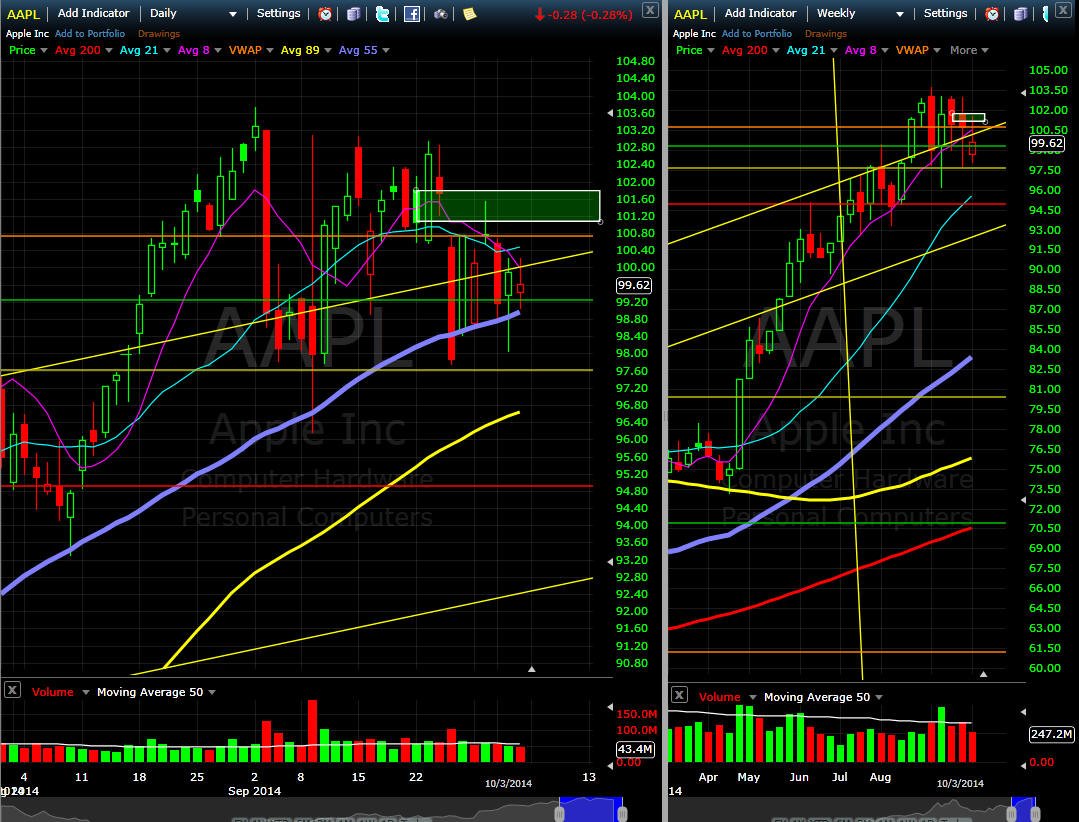Select the small rectangle drawing on the Weekly chart
The image size is (1079, 822).
(968, 118)
